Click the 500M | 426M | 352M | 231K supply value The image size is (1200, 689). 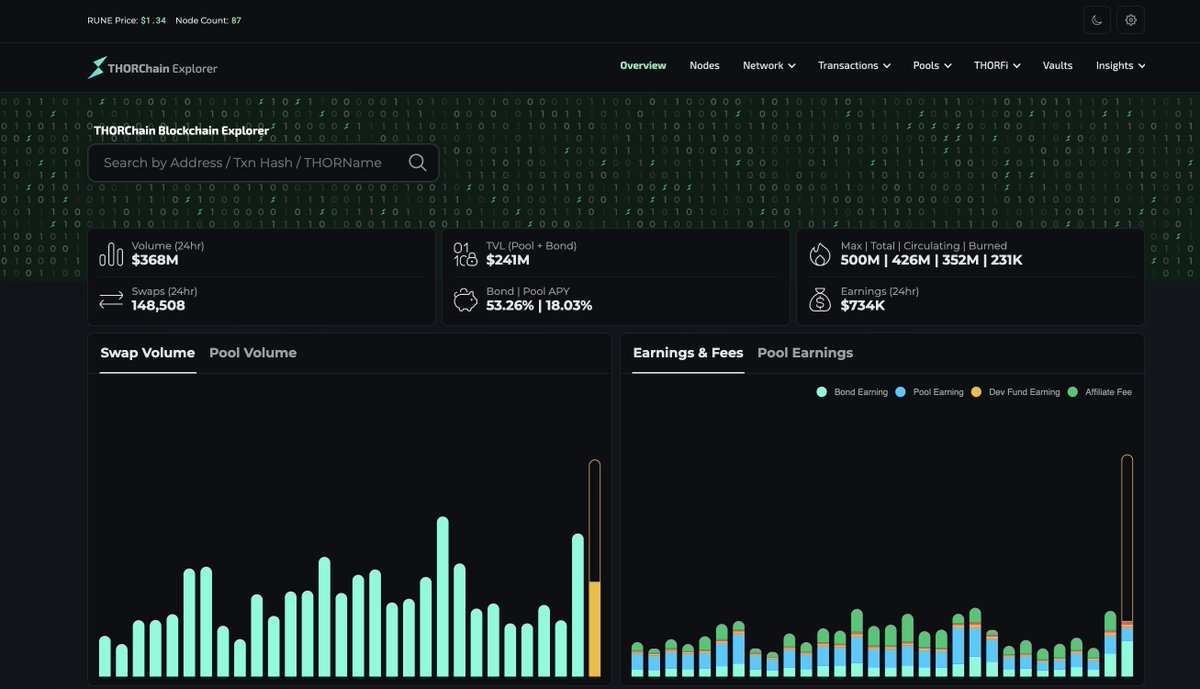[931, 260]
